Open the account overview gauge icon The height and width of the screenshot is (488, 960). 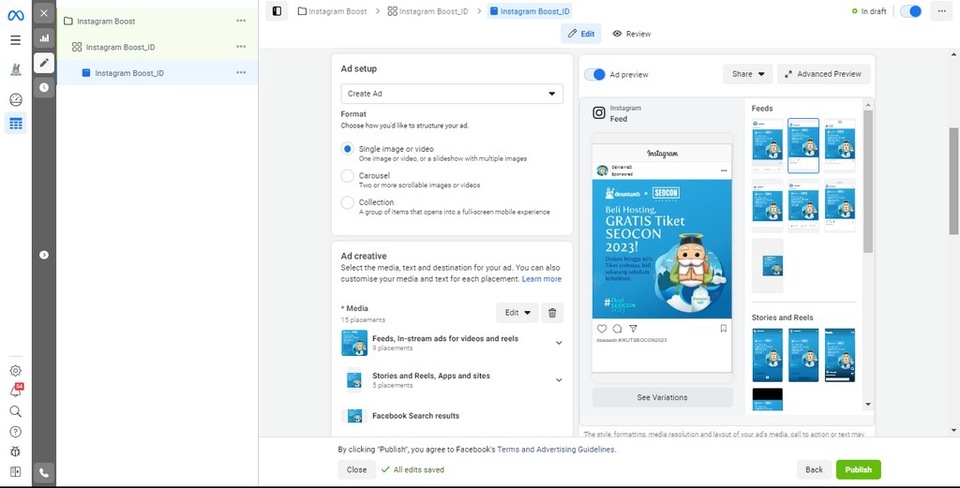[x=16, y=100]
